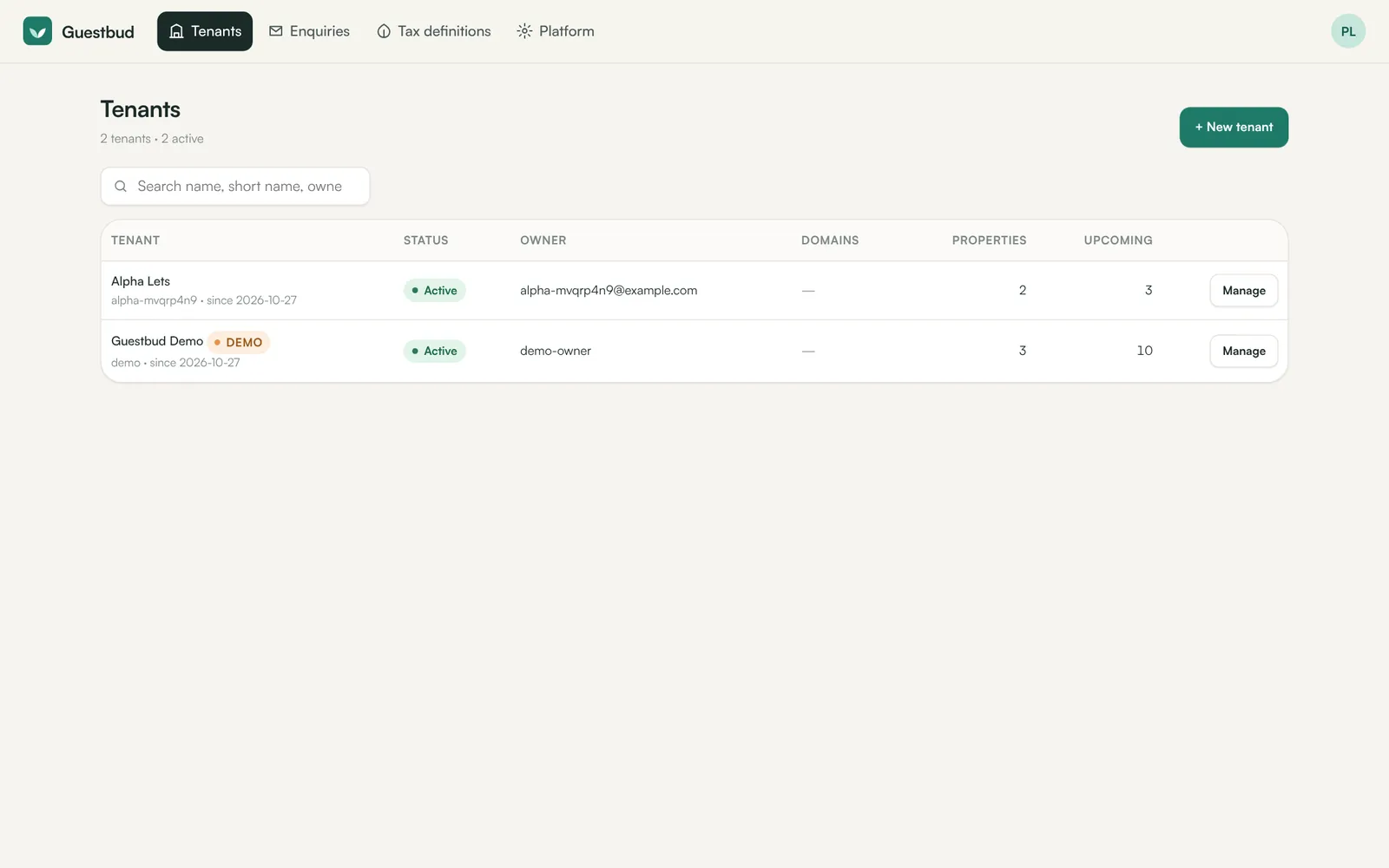Open the PL user avatar
This screenshot has width=1389, height=868.
pos(1348,31)
